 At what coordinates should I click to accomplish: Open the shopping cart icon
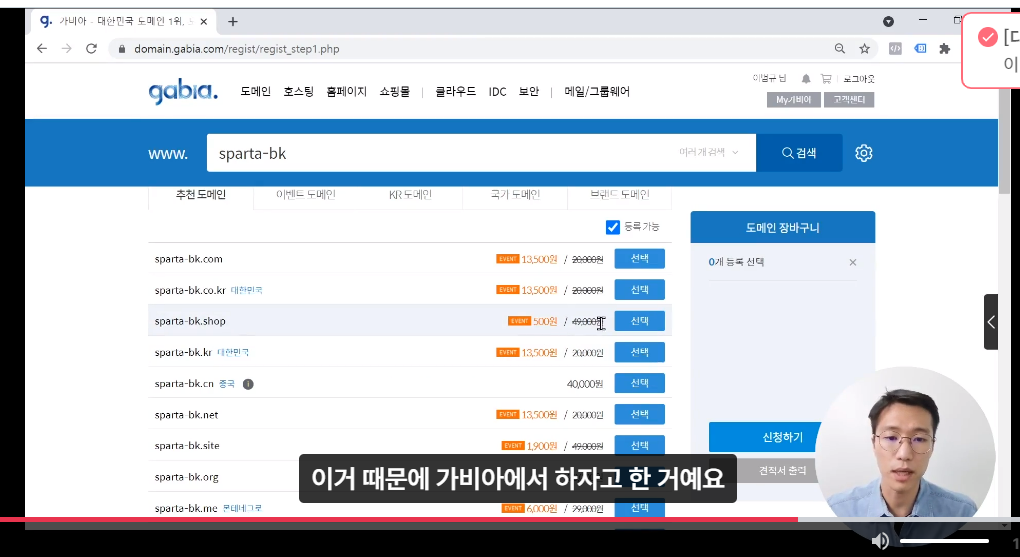[x=826, y=79]
